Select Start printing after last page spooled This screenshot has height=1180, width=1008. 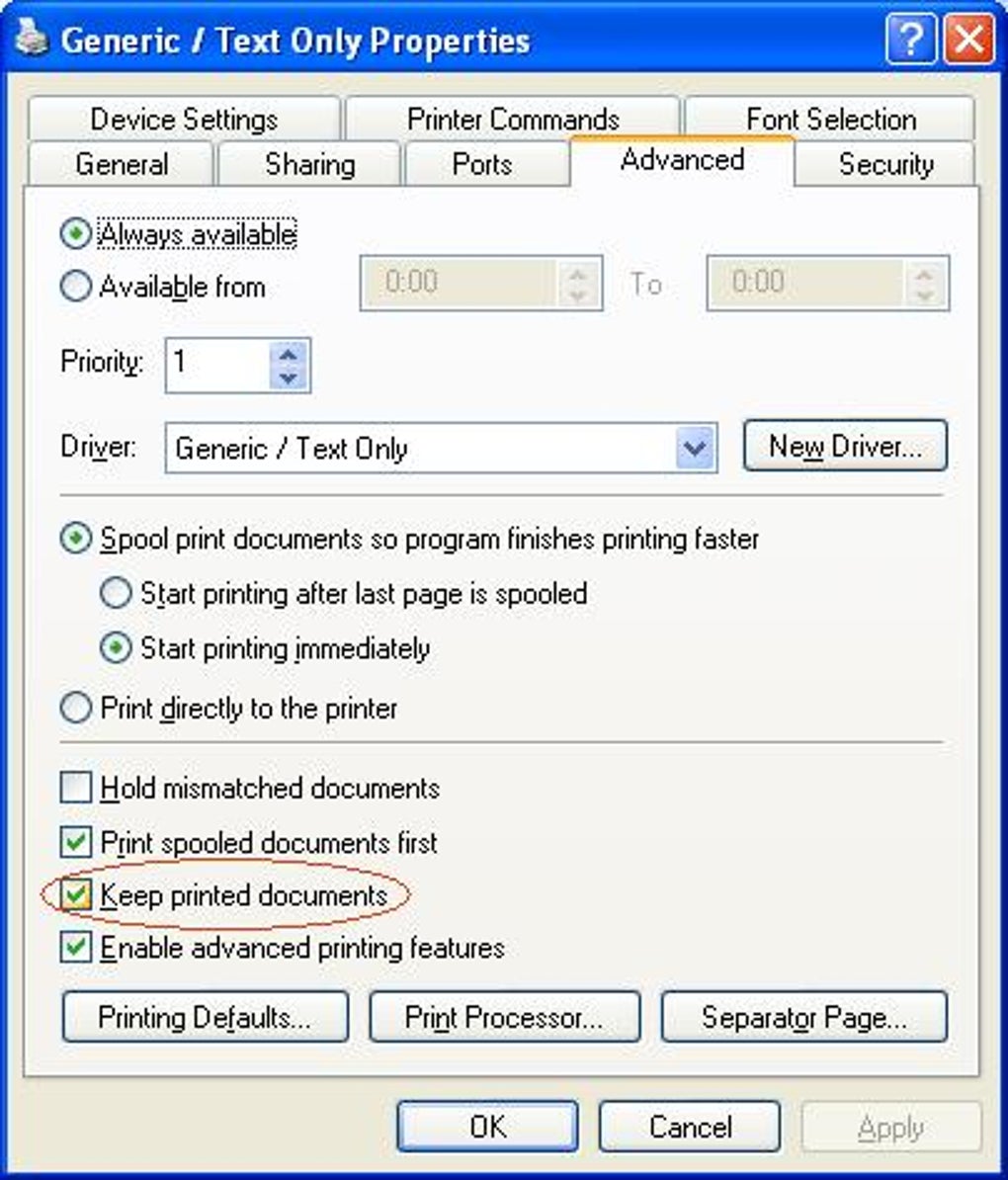[116, 593]
